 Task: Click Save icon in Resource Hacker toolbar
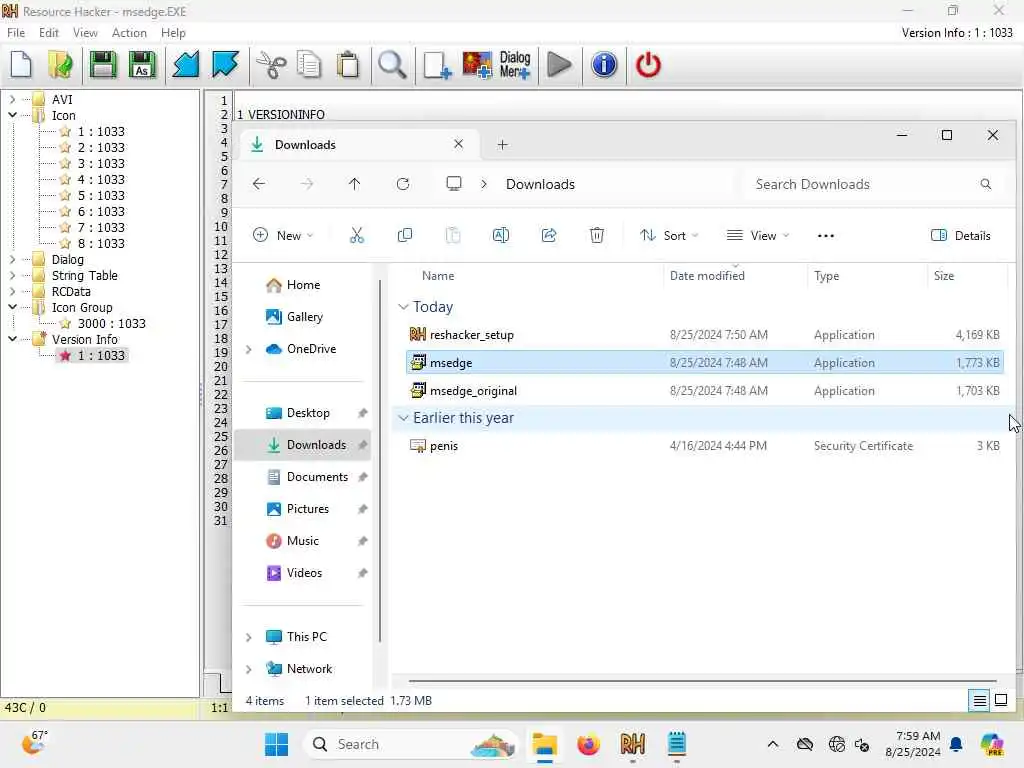click(103, 65)
